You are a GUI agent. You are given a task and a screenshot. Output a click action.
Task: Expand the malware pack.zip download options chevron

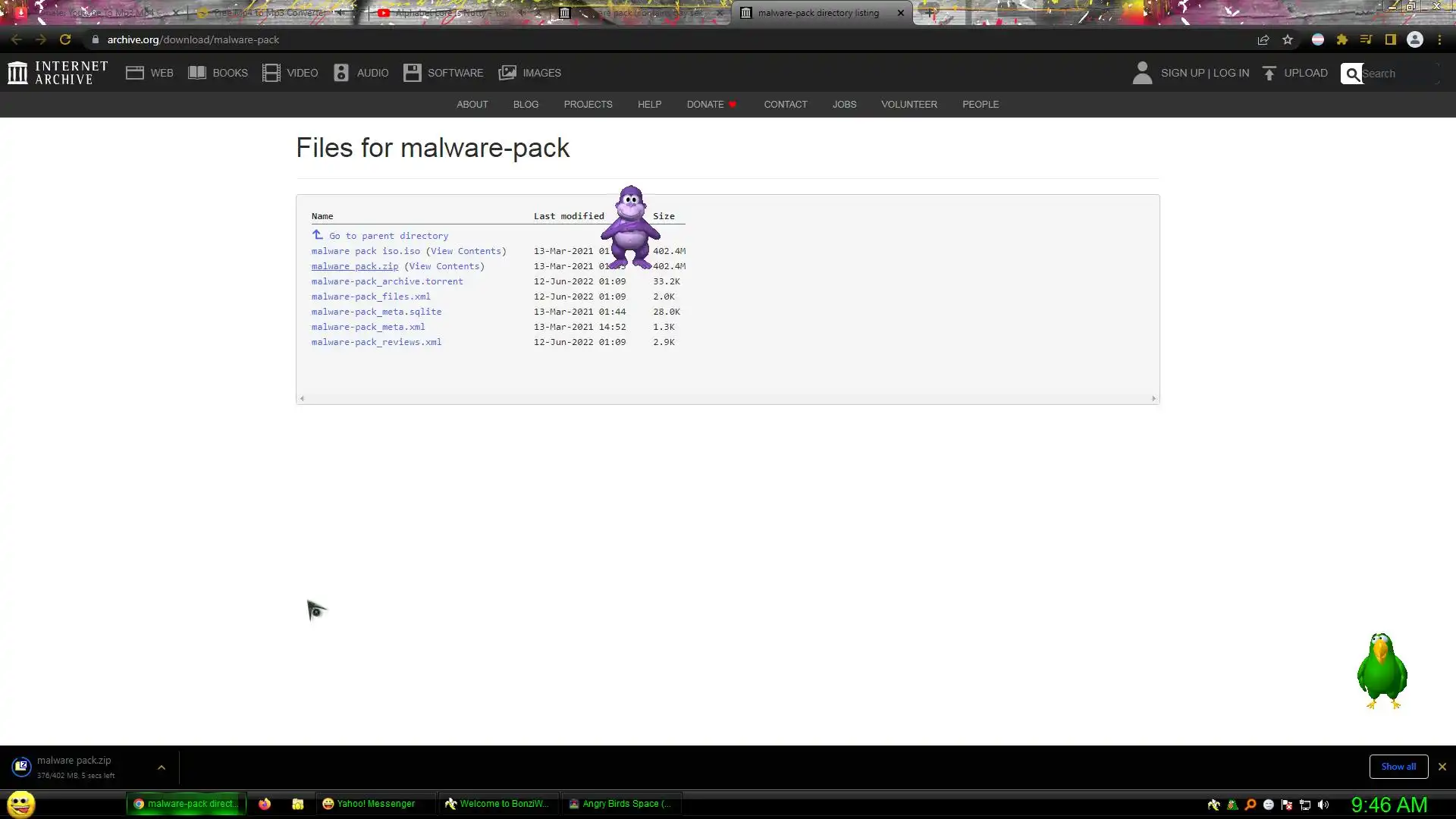click(162, 767)
